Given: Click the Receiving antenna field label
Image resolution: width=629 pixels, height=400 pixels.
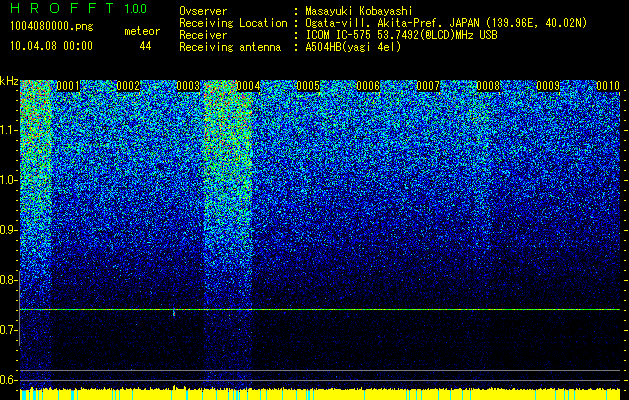Looking at the screenshot, I should pos(230,47).
